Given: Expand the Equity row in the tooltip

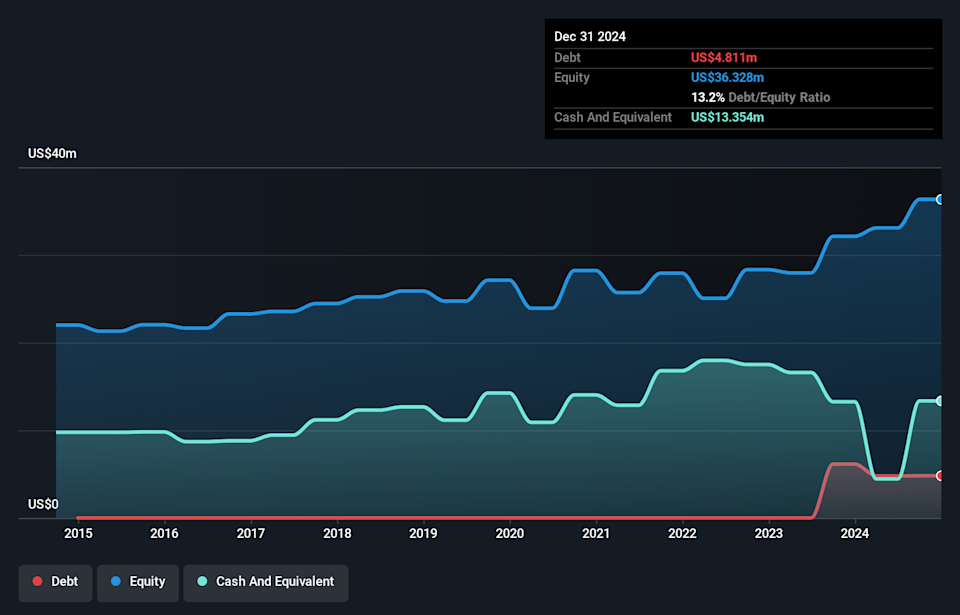Looking at the screenshot, I should click(x=571, y=77).
